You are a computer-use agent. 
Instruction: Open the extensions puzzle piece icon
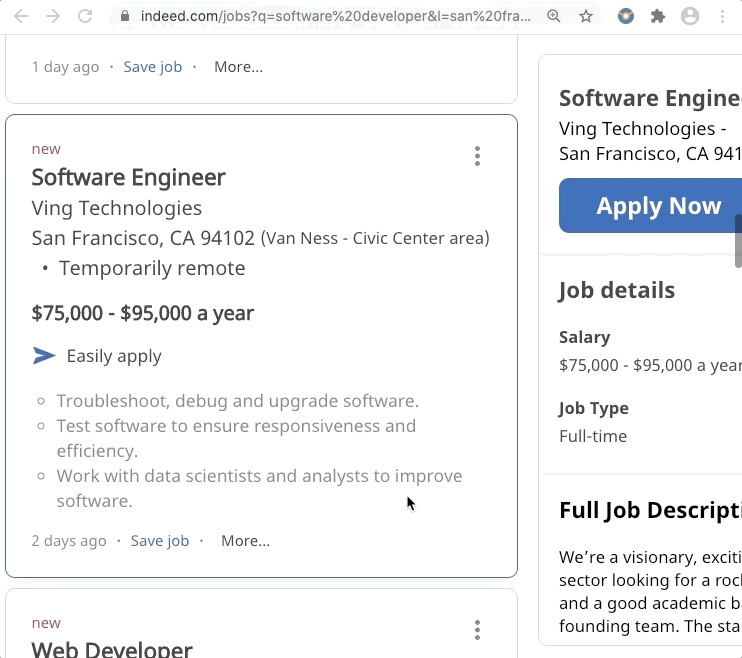tap(658, 16)
